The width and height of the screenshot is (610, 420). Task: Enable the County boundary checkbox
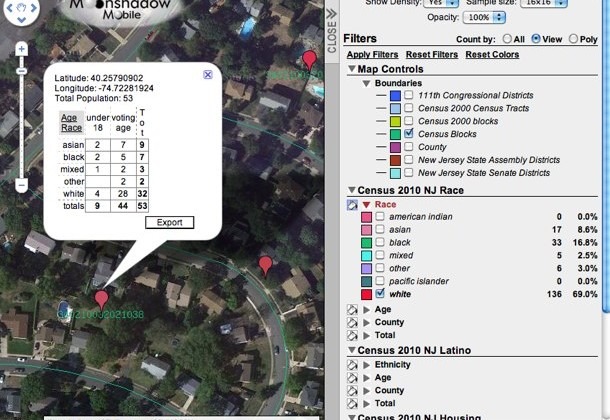pyautogui.click(x=408, y=147)
